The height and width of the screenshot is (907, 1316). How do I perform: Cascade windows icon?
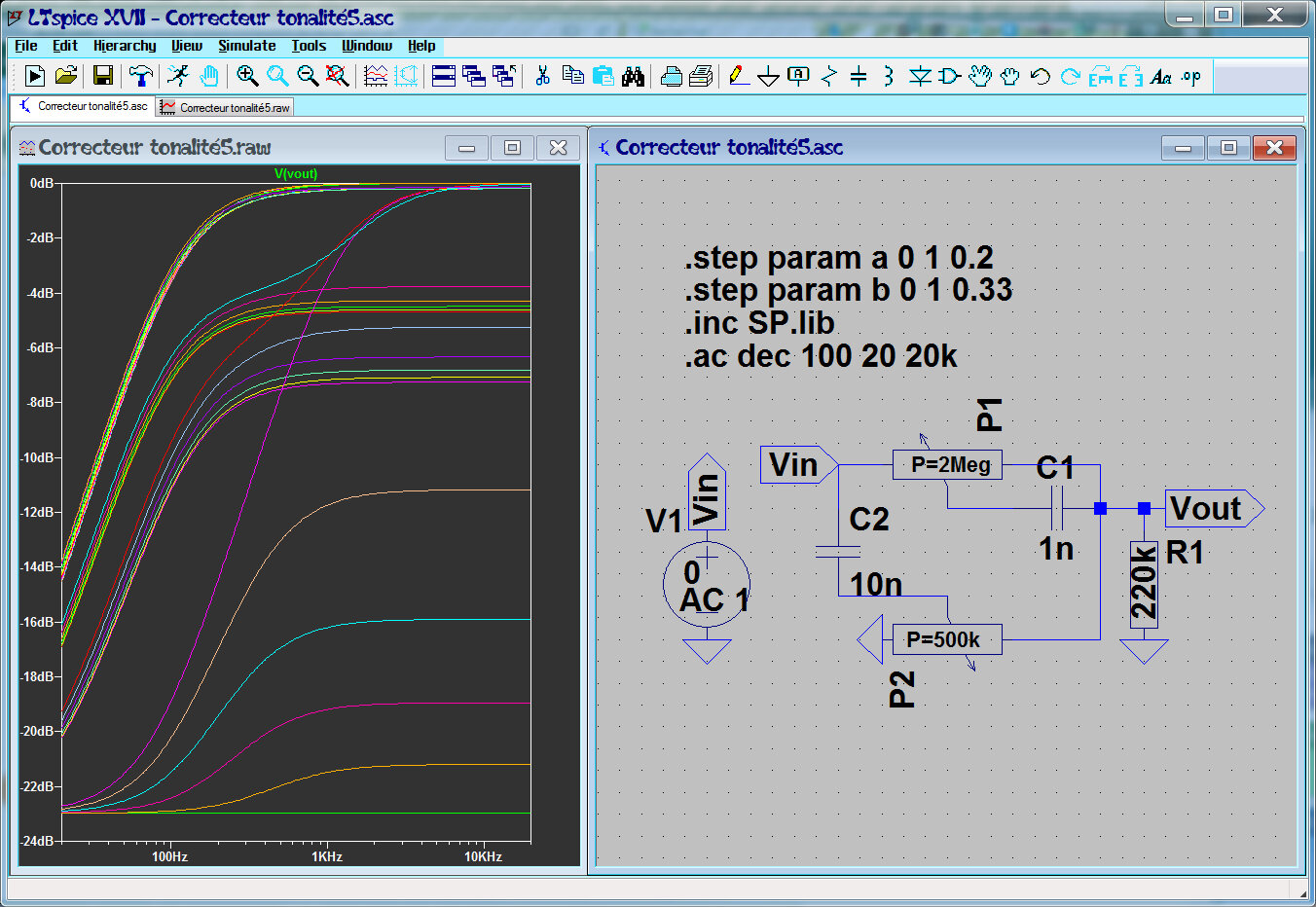click(474, 76)
